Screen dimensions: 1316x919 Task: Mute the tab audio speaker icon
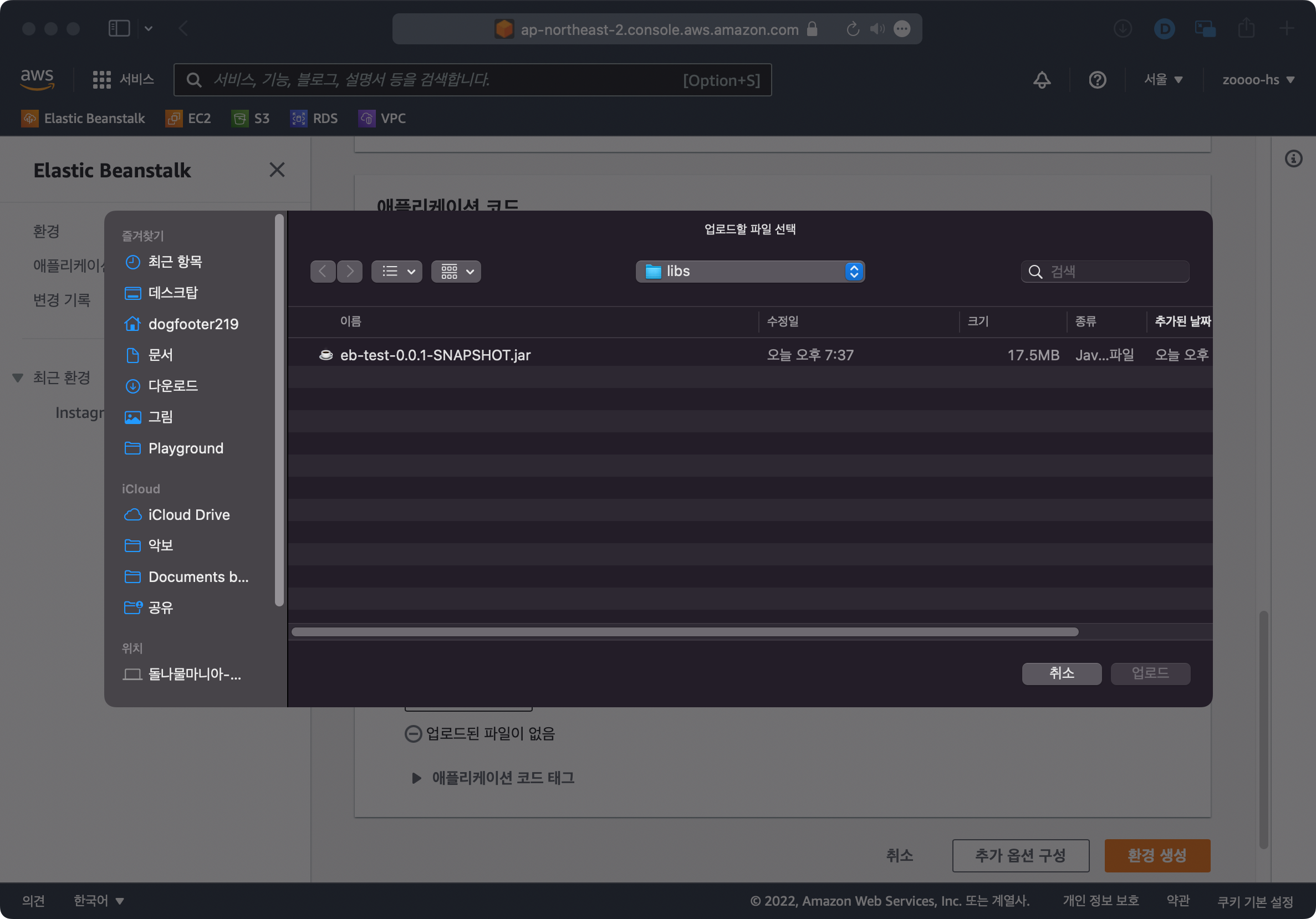pyautogui.click(x=877, y=29)
